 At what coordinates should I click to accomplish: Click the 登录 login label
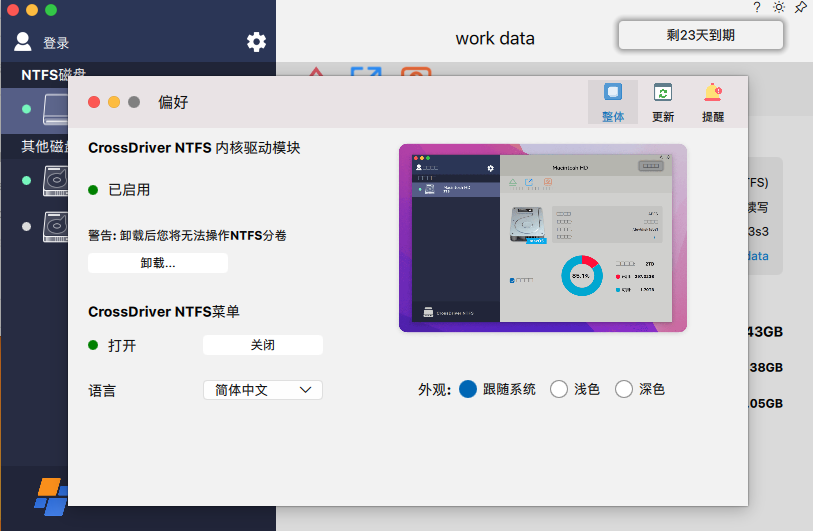56,43
